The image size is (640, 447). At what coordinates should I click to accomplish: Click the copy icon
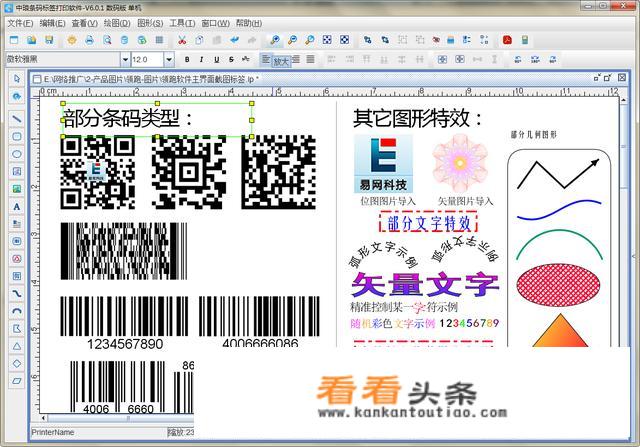[199, 40]
